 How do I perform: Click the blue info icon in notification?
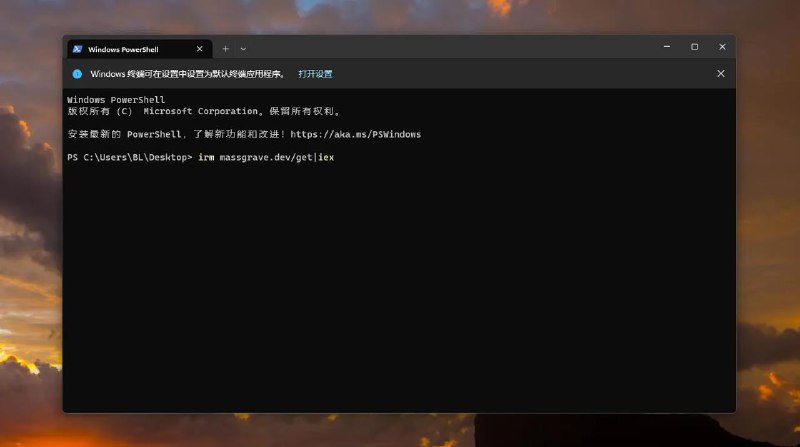77,74
